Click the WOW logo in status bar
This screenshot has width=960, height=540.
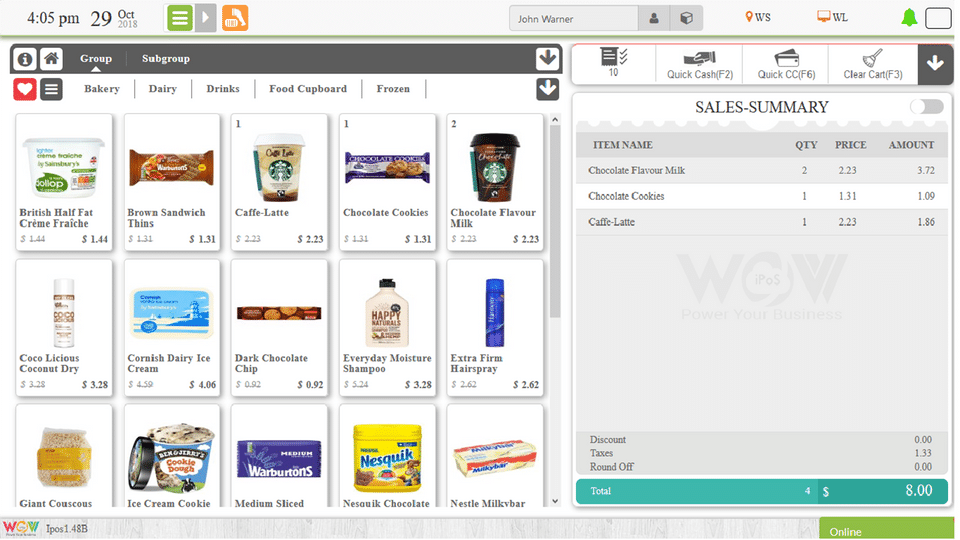click(x=21, y=528)
